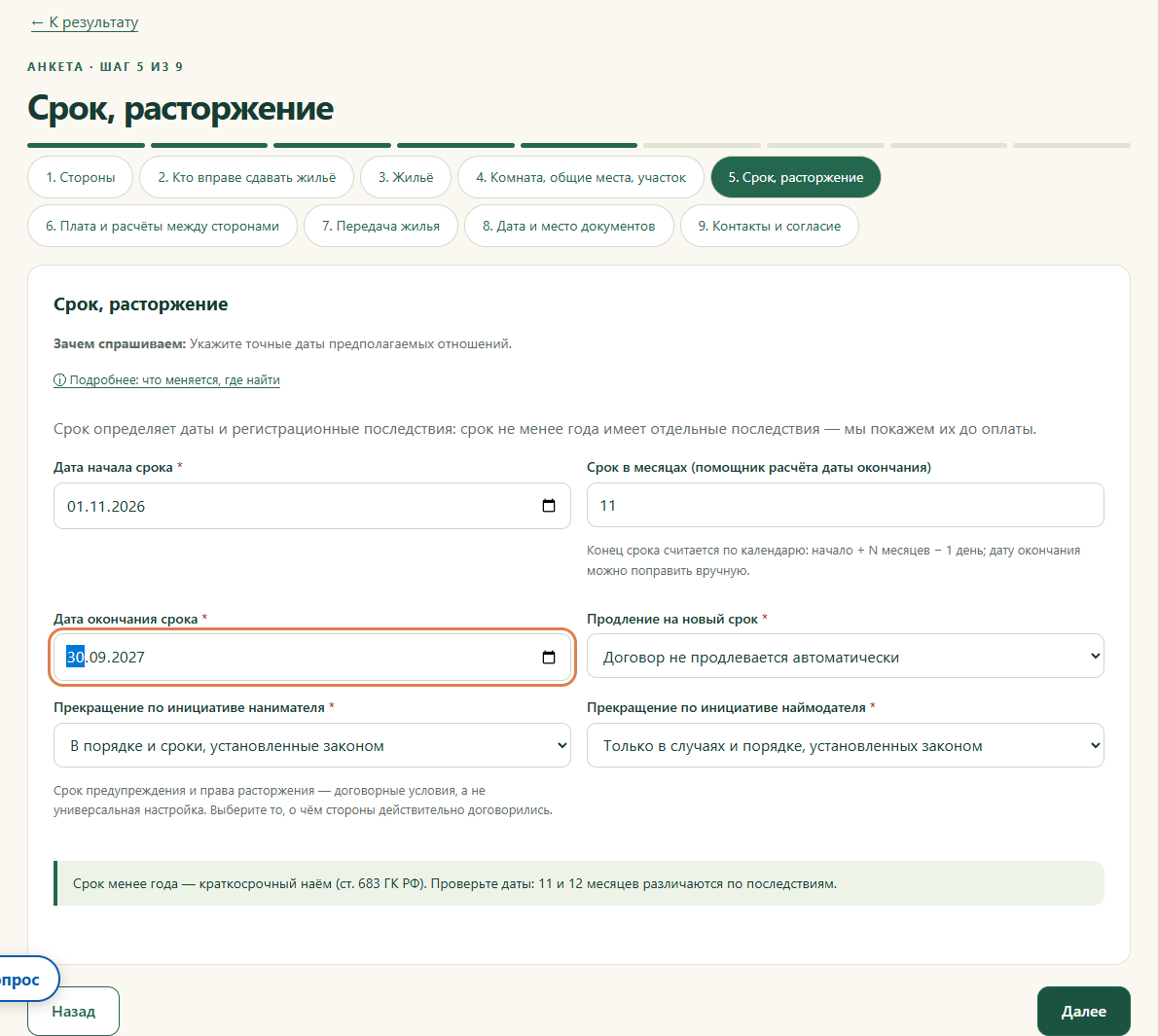Expand 'Прекращение по инициативе наймодателя' dropdown
Viewport: 1158px width, 1036px height.
(845, 745)
